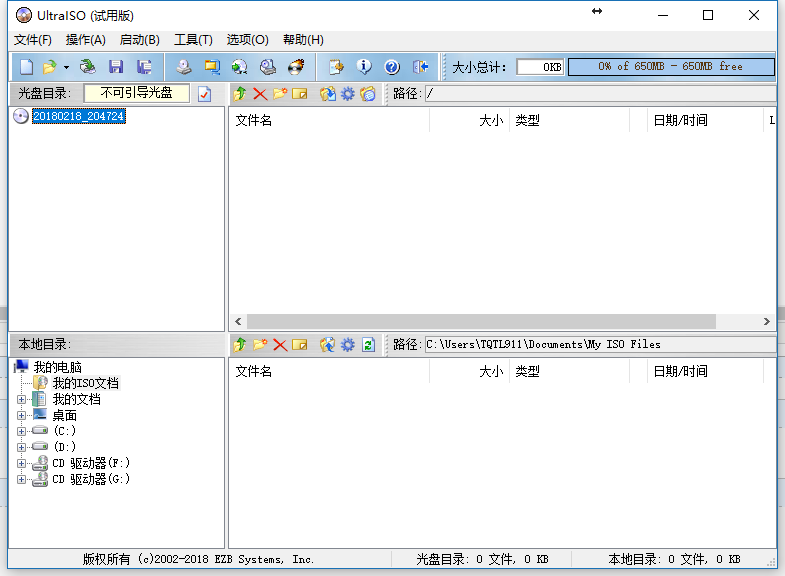Expand the CD 驱动器(F:) node
The width and height of the screenshot is (785, 576).
click(21, 463)
